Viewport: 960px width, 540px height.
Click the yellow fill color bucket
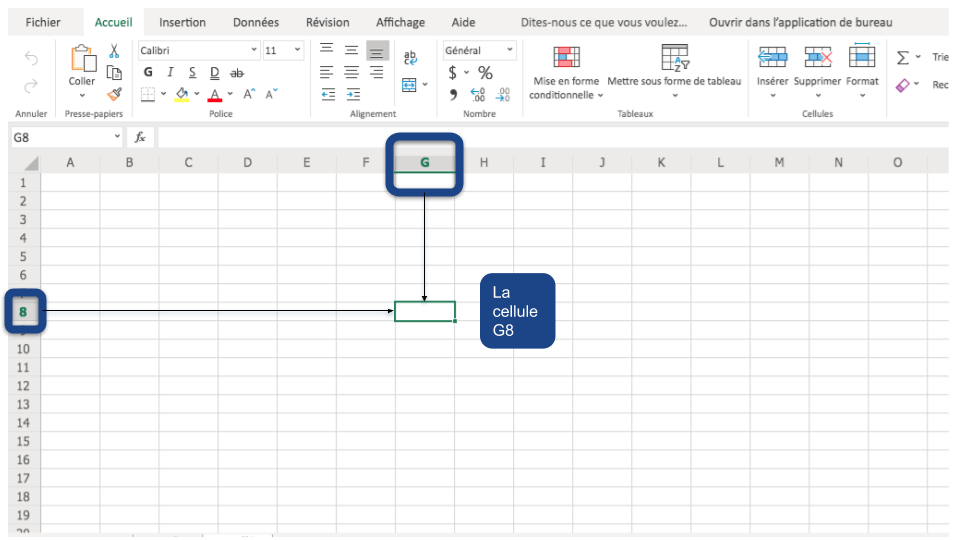pos(181,94)
